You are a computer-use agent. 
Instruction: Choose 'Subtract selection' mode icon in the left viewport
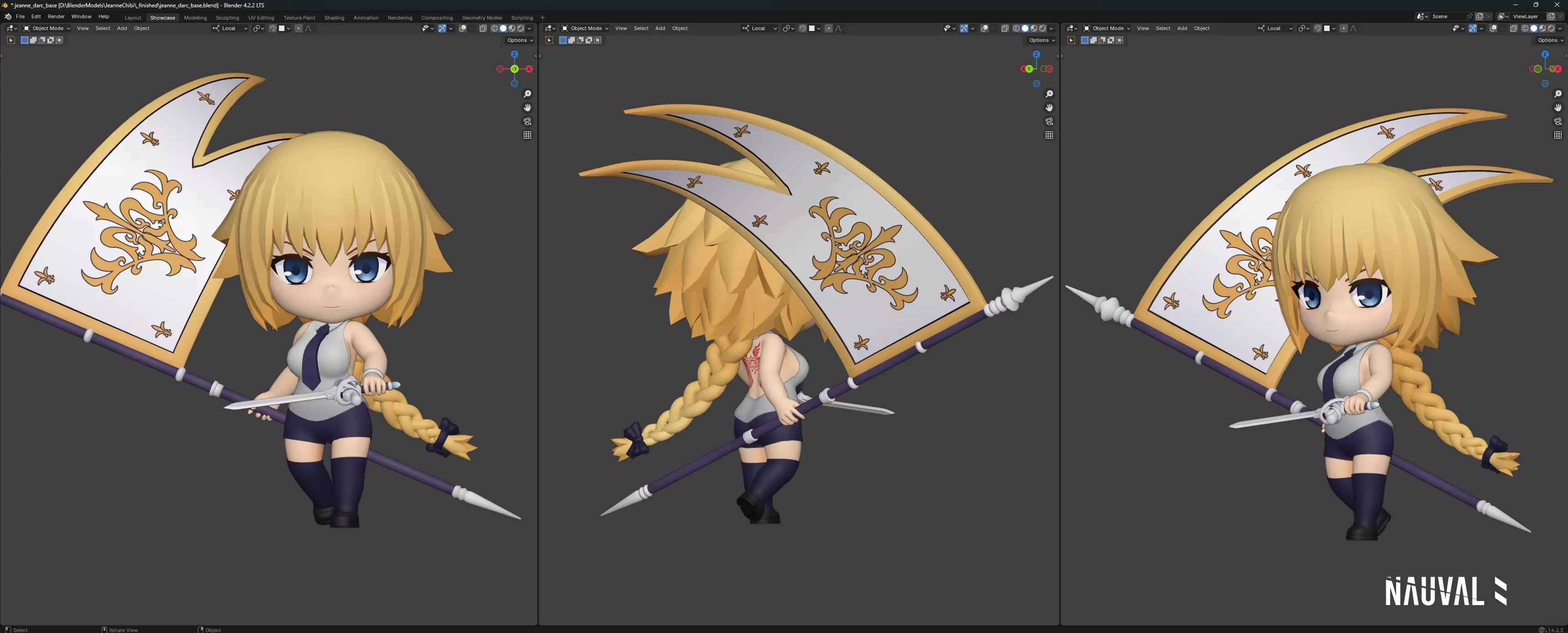[x=42, y=40]
